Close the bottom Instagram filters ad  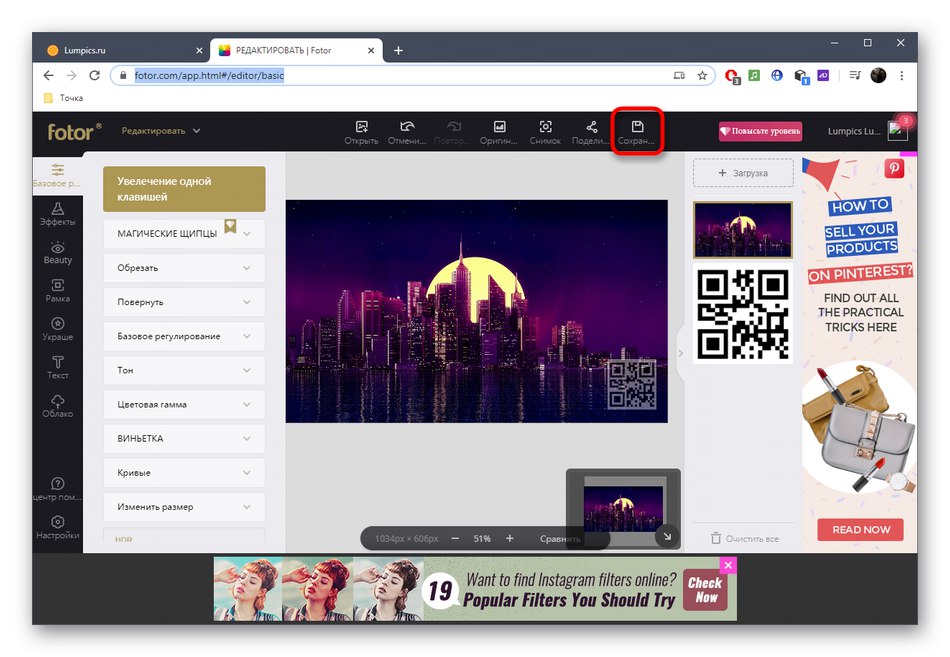(728, 565)
